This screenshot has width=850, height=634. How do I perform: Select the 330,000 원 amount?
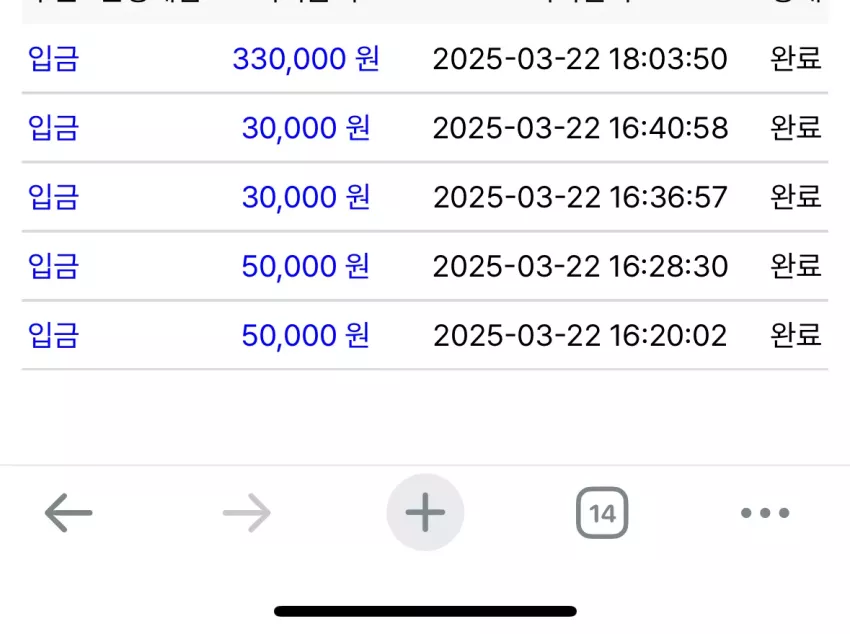[306, 59]
